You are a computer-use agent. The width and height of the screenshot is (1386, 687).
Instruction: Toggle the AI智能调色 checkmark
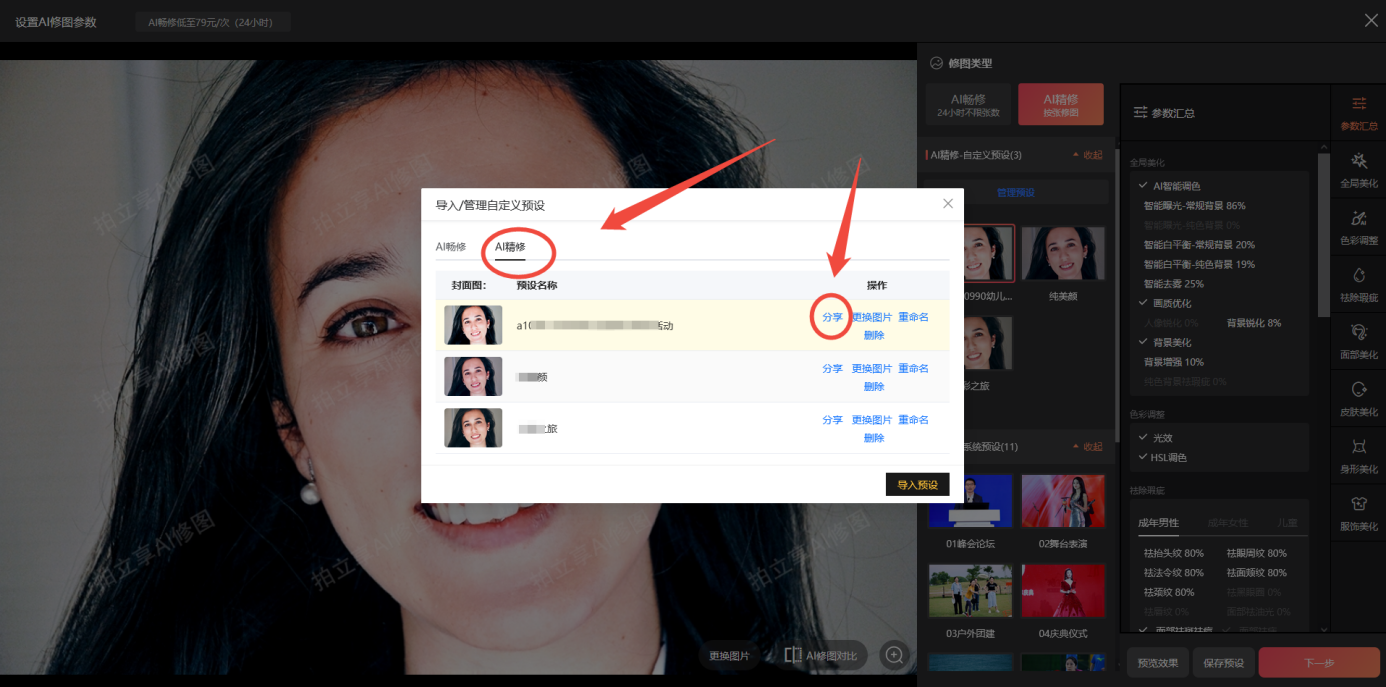(1143, 186)
